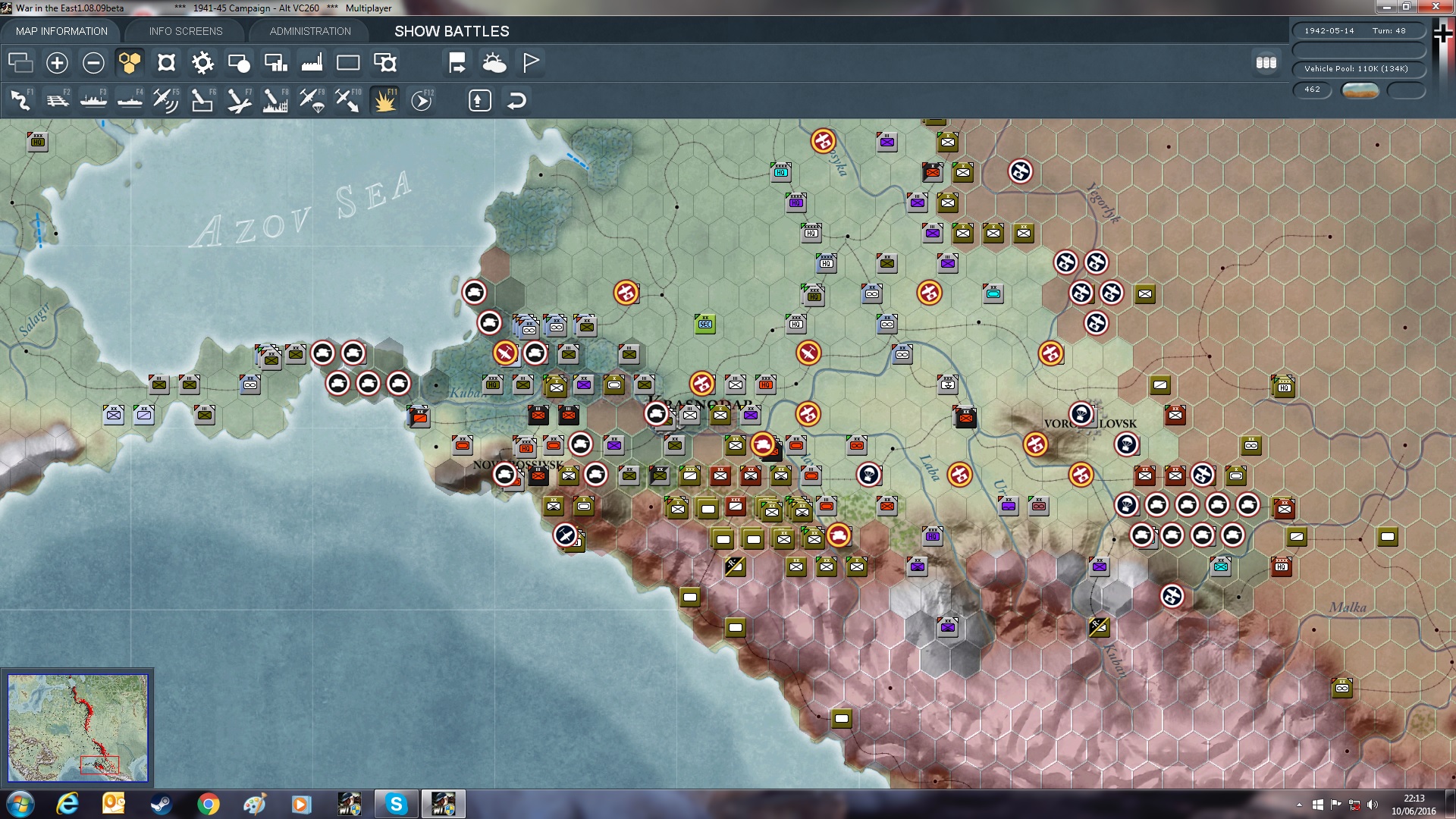Click the Vehicle Pool 110K display

point(1357,69)
